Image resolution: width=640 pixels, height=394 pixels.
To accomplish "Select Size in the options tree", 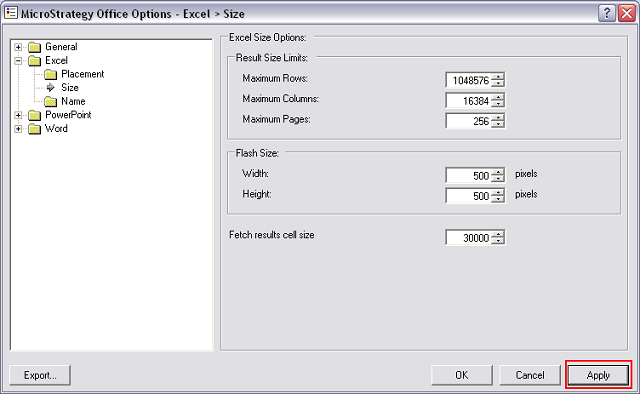I will point(70,87).
